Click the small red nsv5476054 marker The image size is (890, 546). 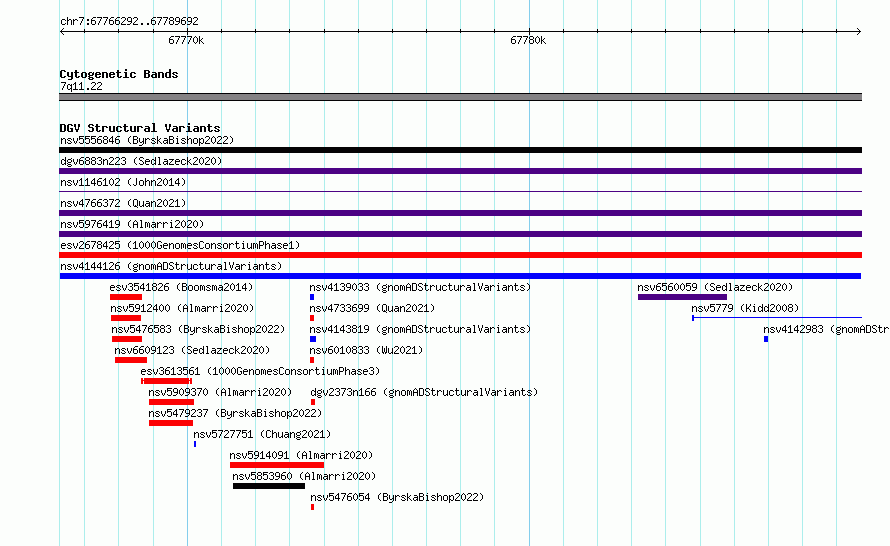312,507
